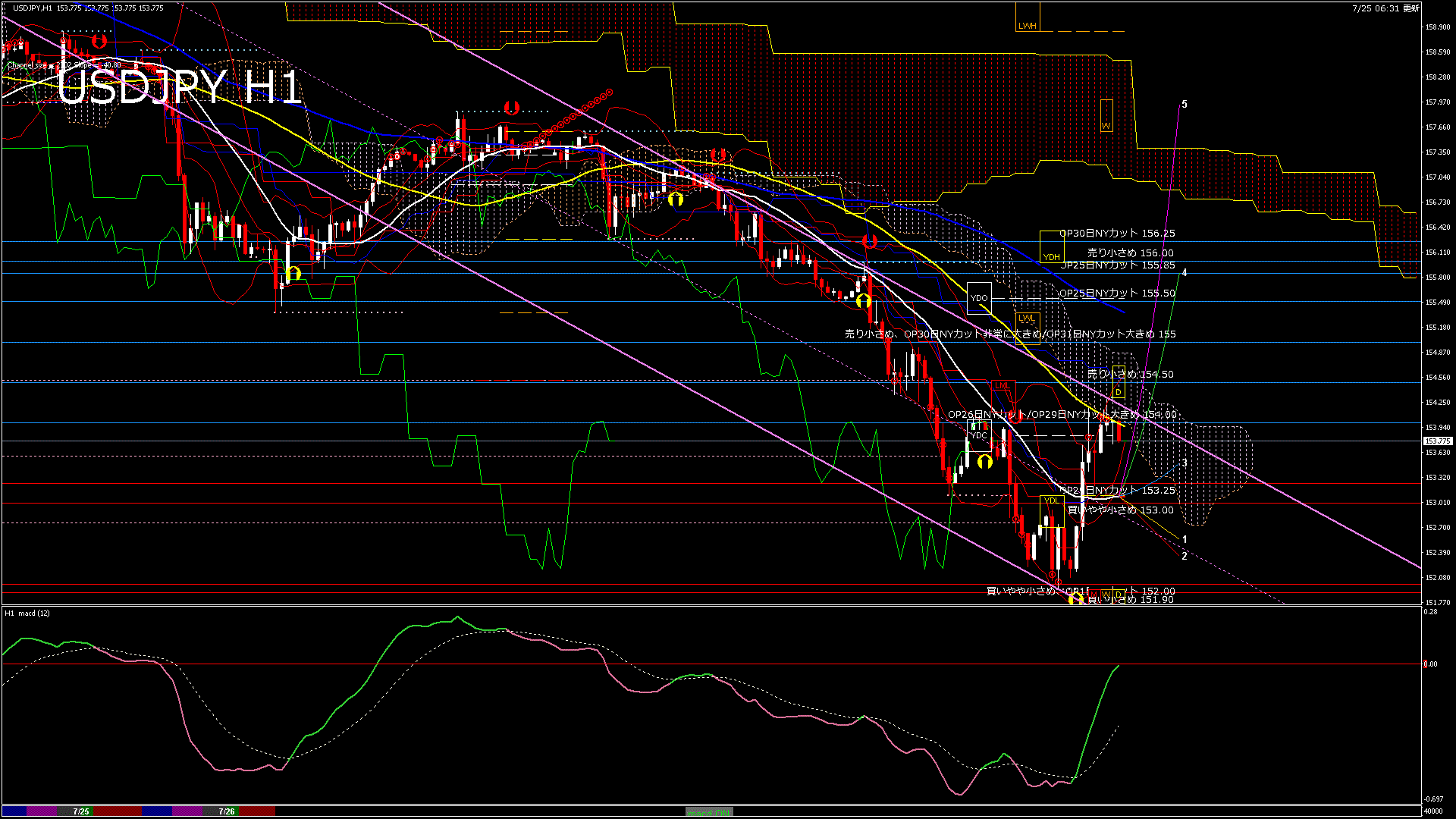
Task: Click the yellow up-arrow signal near YDC
Action: [x=984, y=461]
